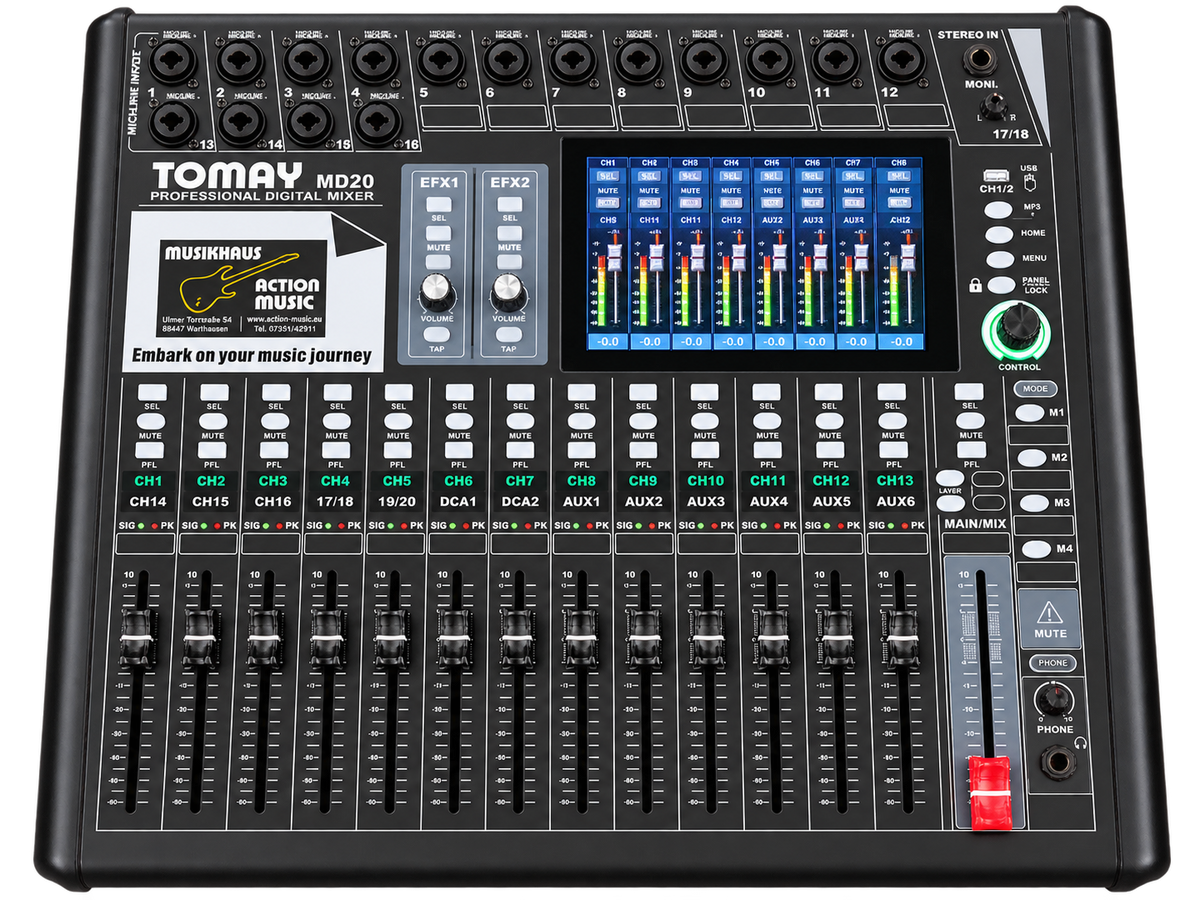Tap the CH1 SEL button on the touchscreen
Viewport: 1200px width, 900px height.
[x=608, y=175]
